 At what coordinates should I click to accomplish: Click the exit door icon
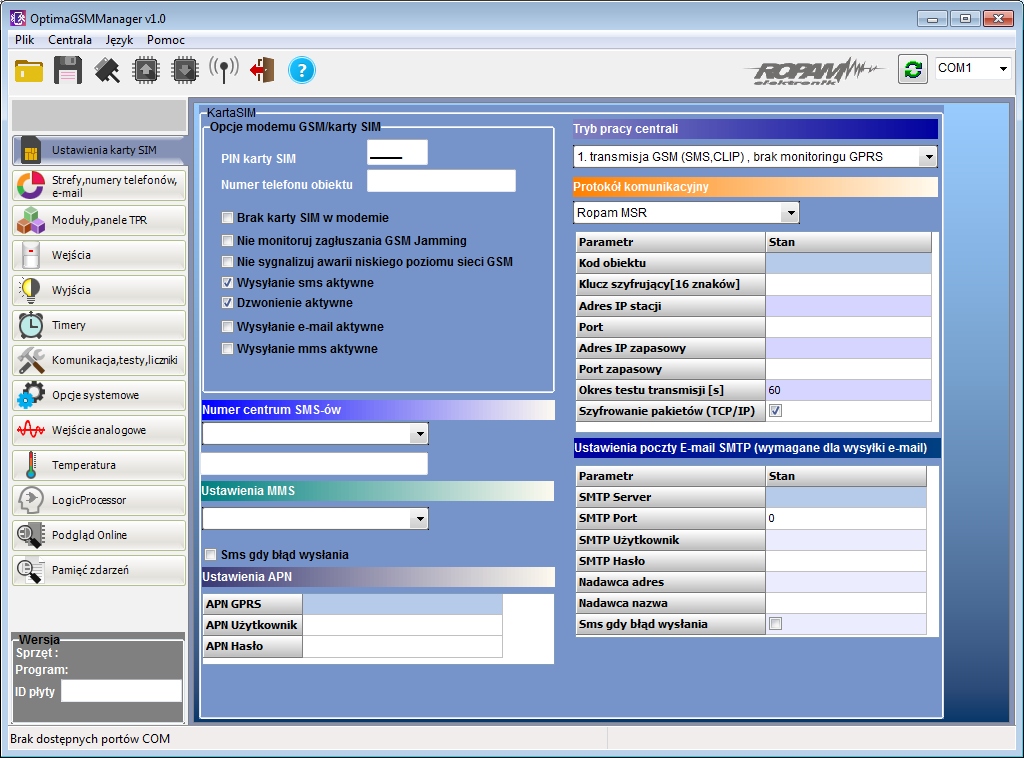click(x=262, y=70)
